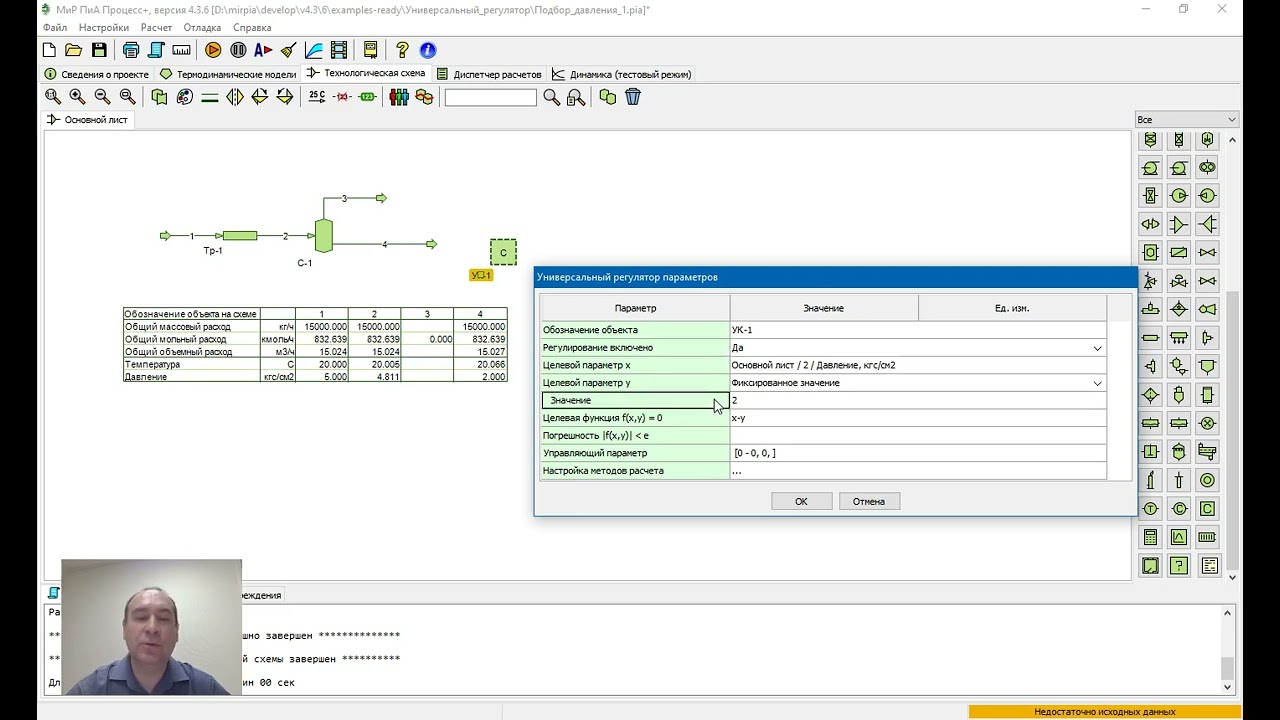The height and width of the screenshot is (720, 1280).
Task: Open the curve chart icon
Action: tap(314, 50)
